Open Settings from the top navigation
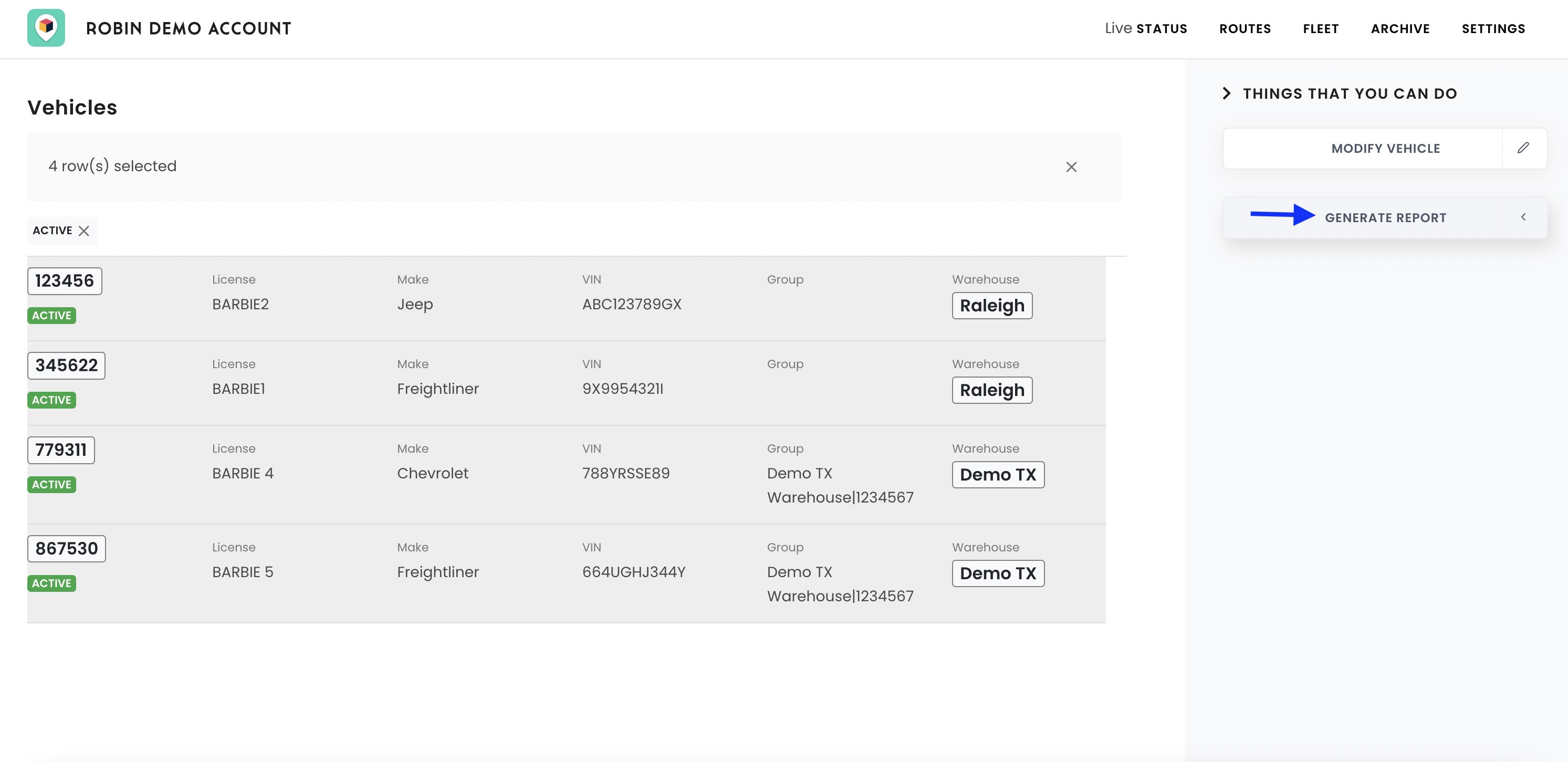1568x762 pixels. pos(1493,28)
